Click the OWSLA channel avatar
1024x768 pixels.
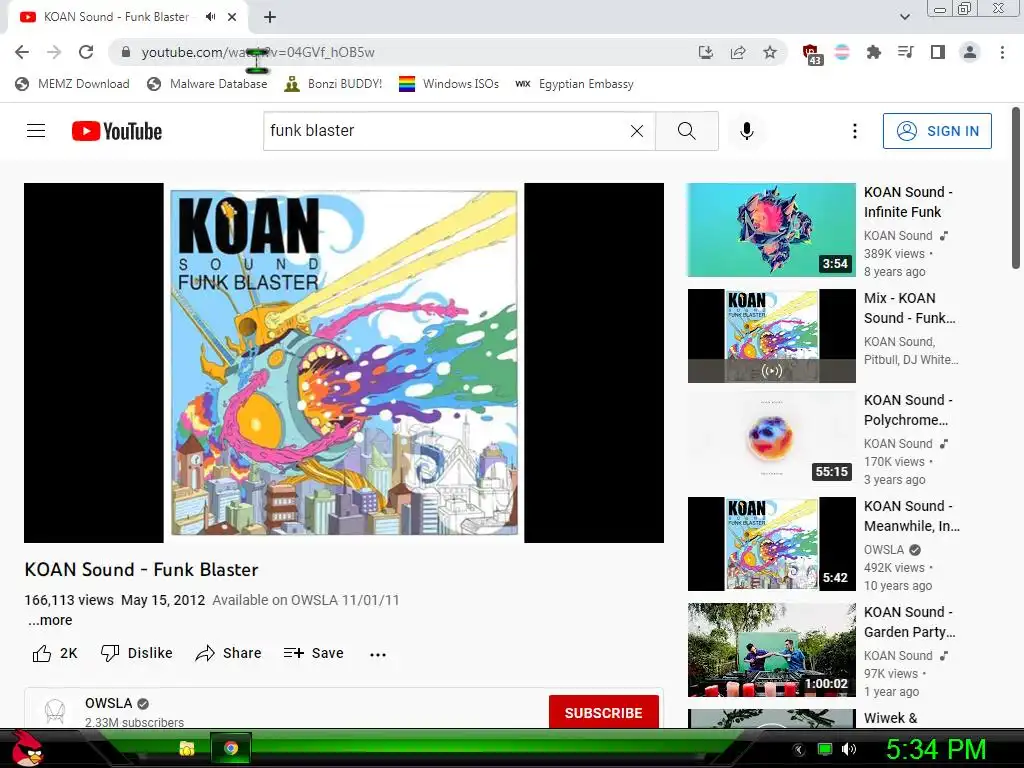point(55,712)
